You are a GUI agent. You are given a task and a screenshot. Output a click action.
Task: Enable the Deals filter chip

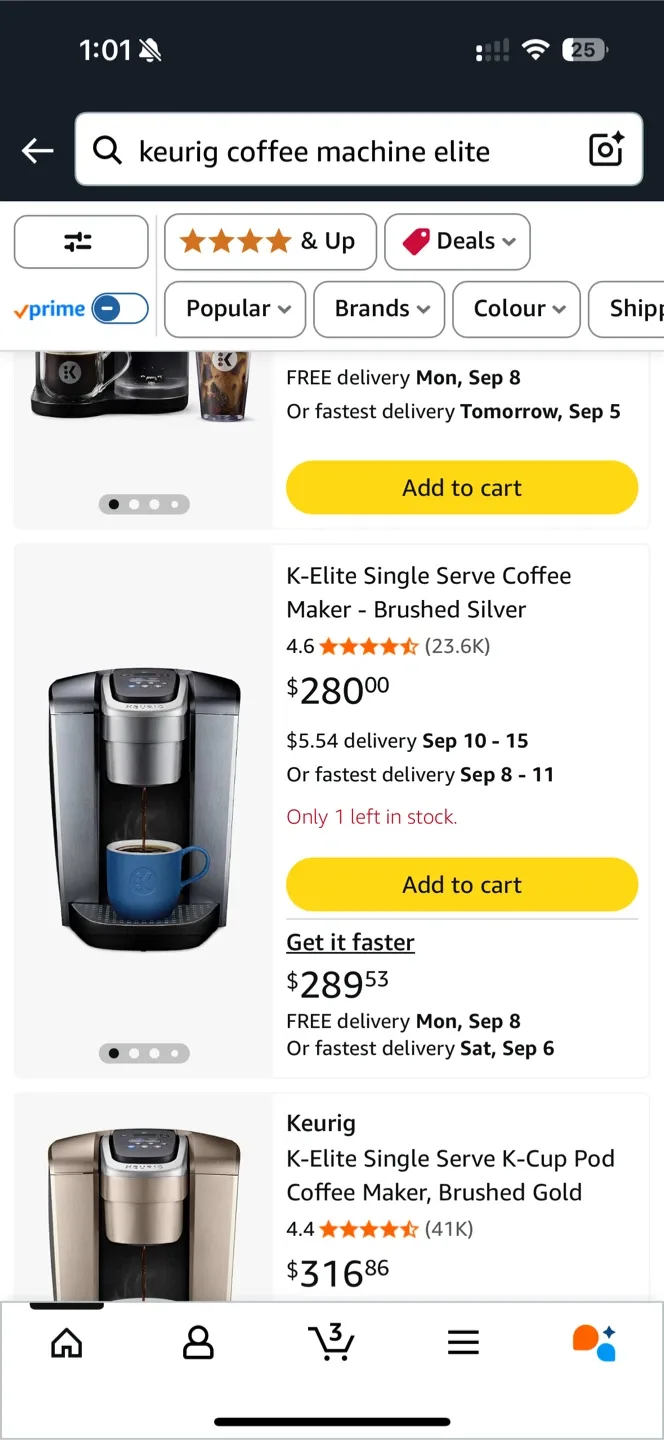[x=457, y=241]
